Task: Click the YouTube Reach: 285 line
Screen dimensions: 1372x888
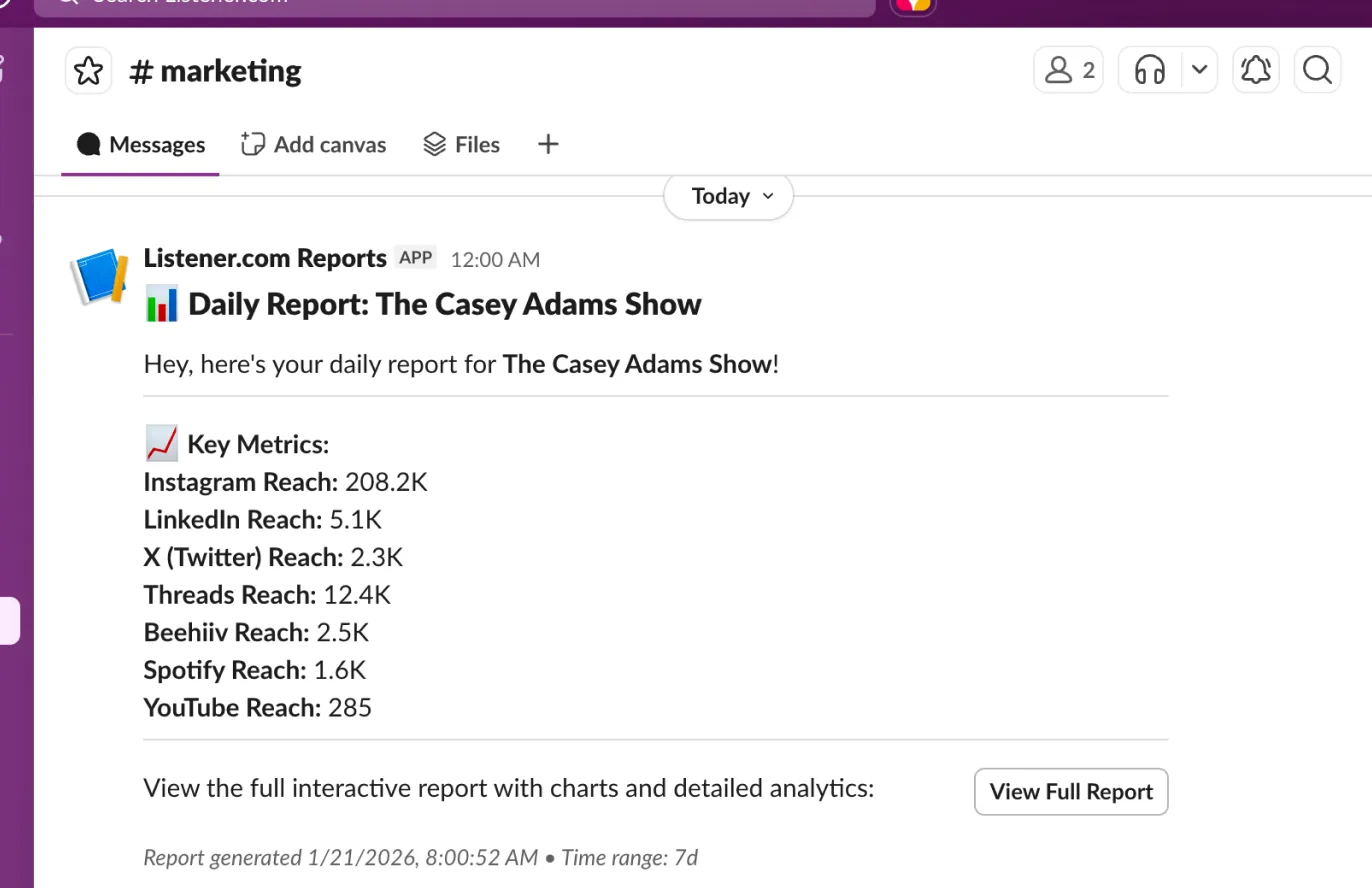Action: (x=258, y=708)
